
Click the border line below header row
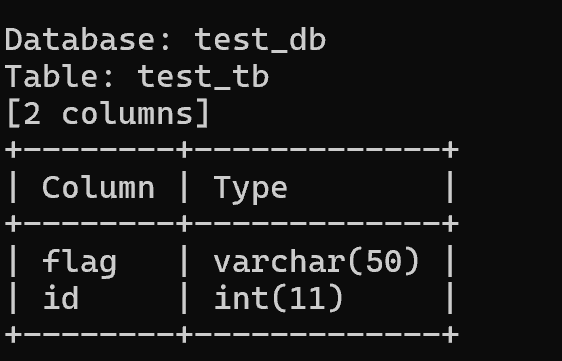pyautogui.click(x=232, y=224)
